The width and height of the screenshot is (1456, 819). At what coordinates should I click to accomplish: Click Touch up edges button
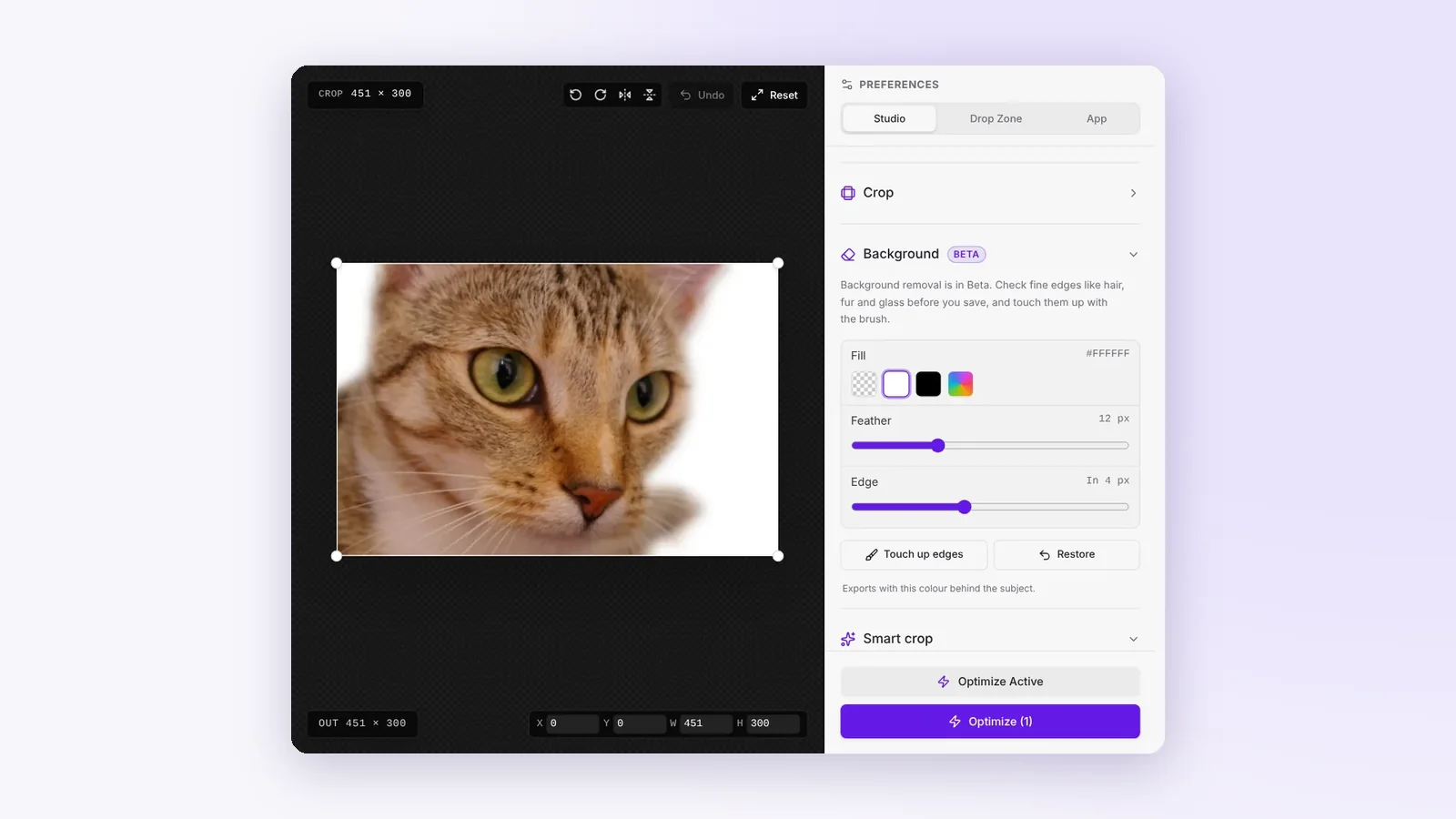[914, 554]
